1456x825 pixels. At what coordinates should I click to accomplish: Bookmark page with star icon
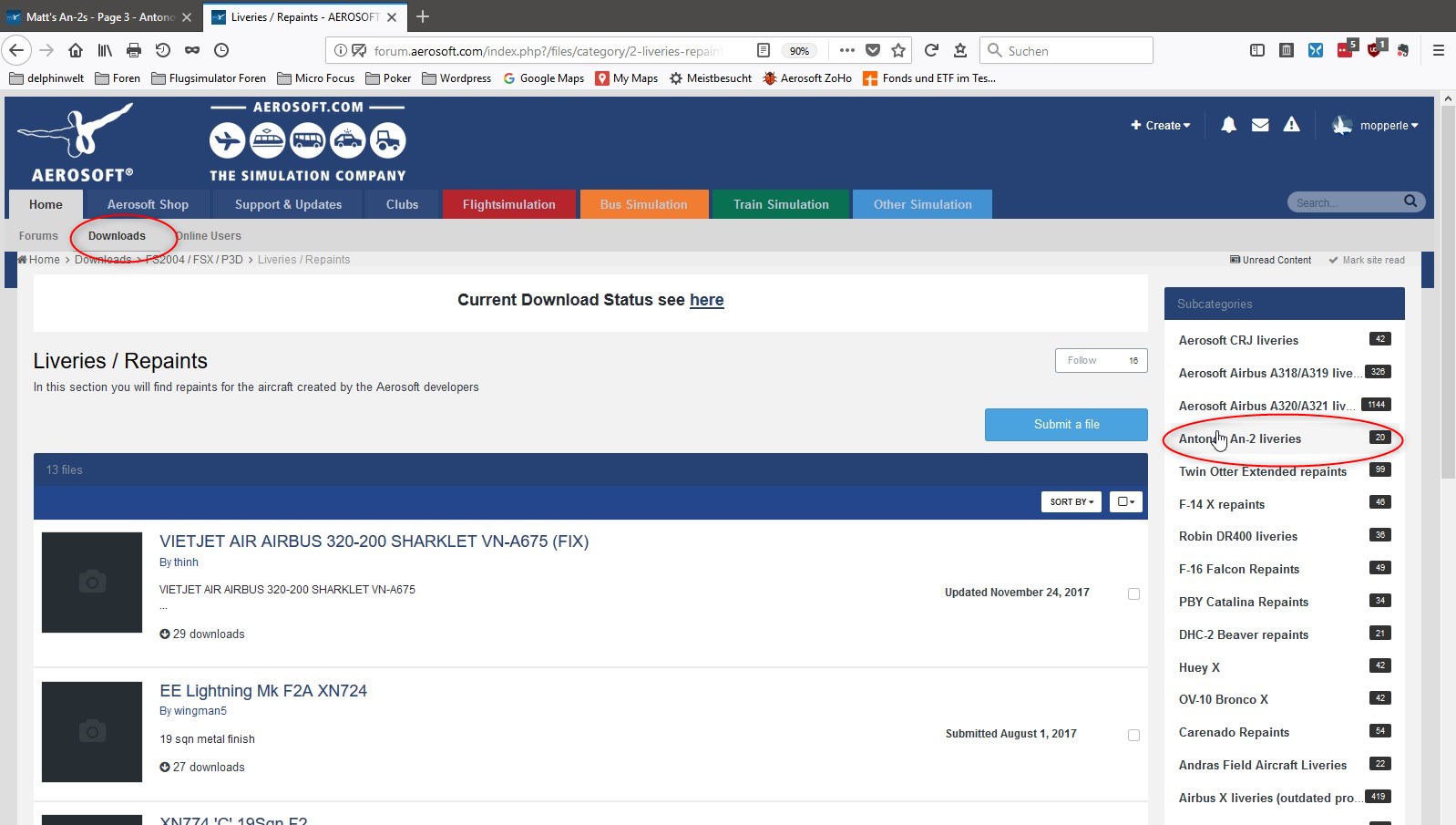[898, 51]
